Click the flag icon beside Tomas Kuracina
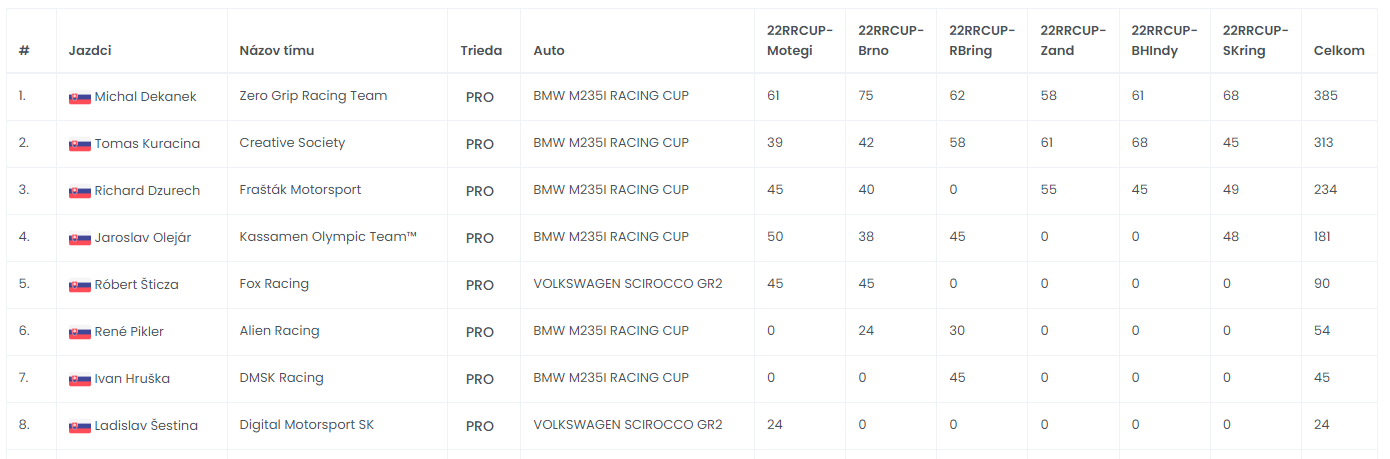Image resolution: width=1390 pixels, height=459 pixels. [80, 144]
